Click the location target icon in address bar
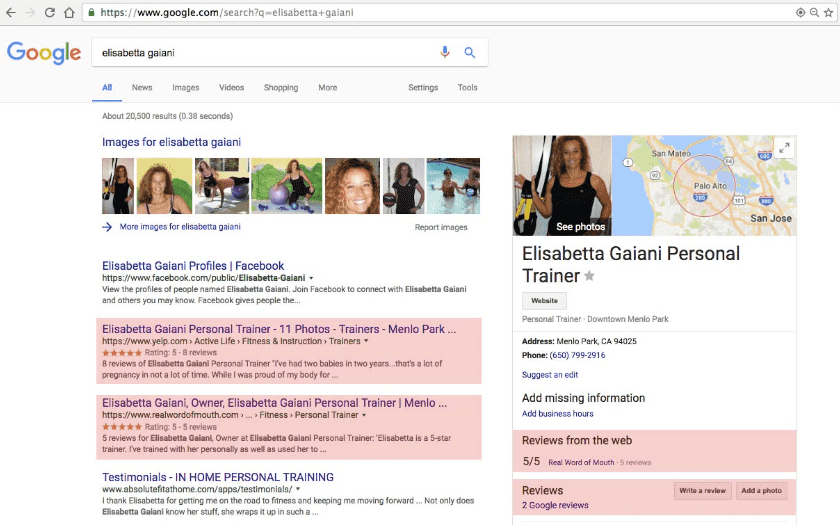Image resolution: width=840 pixels, height=525 pixels. [800, 12]
